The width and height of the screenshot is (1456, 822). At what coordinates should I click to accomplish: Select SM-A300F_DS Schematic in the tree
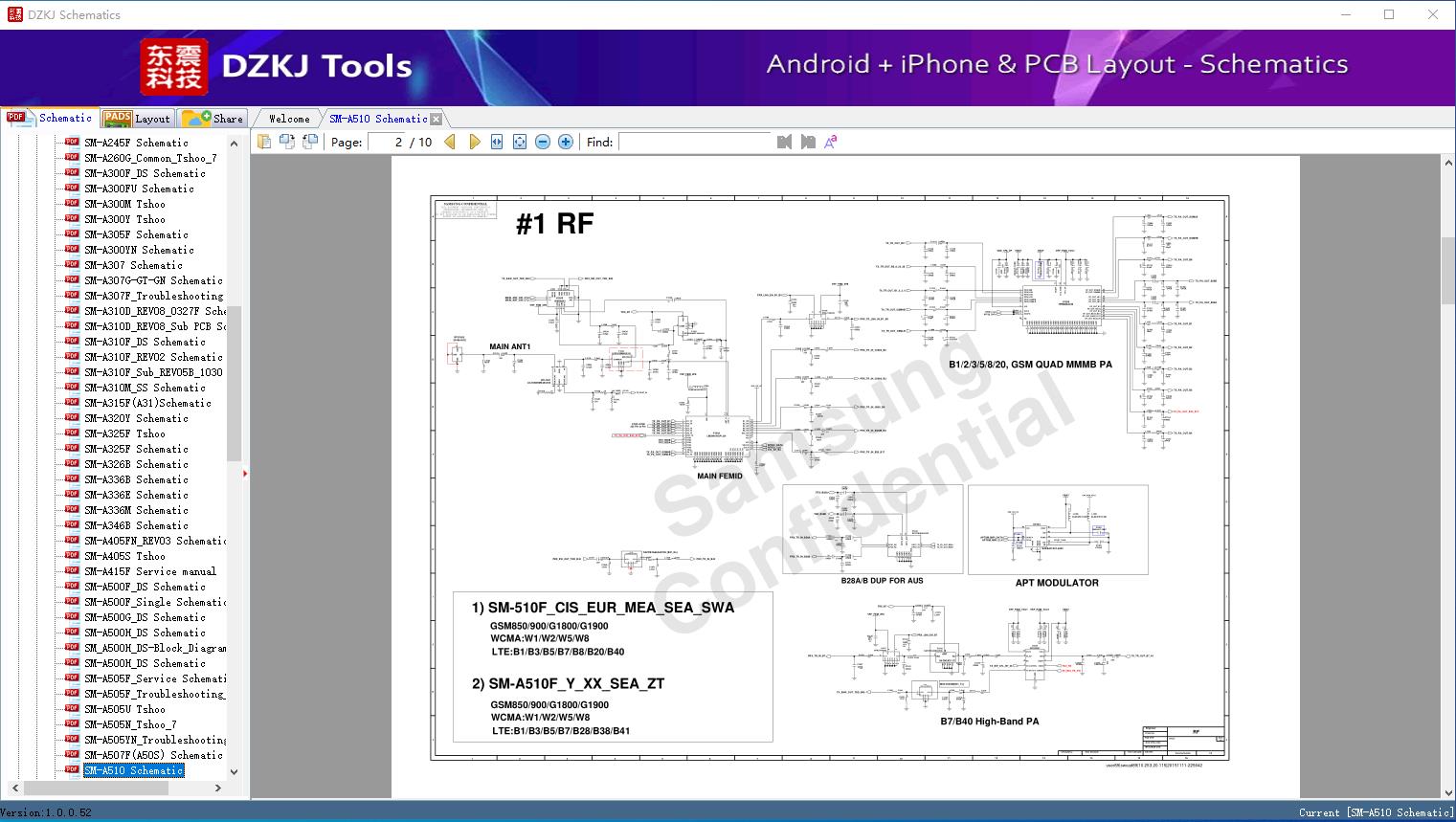pos(145,173)
